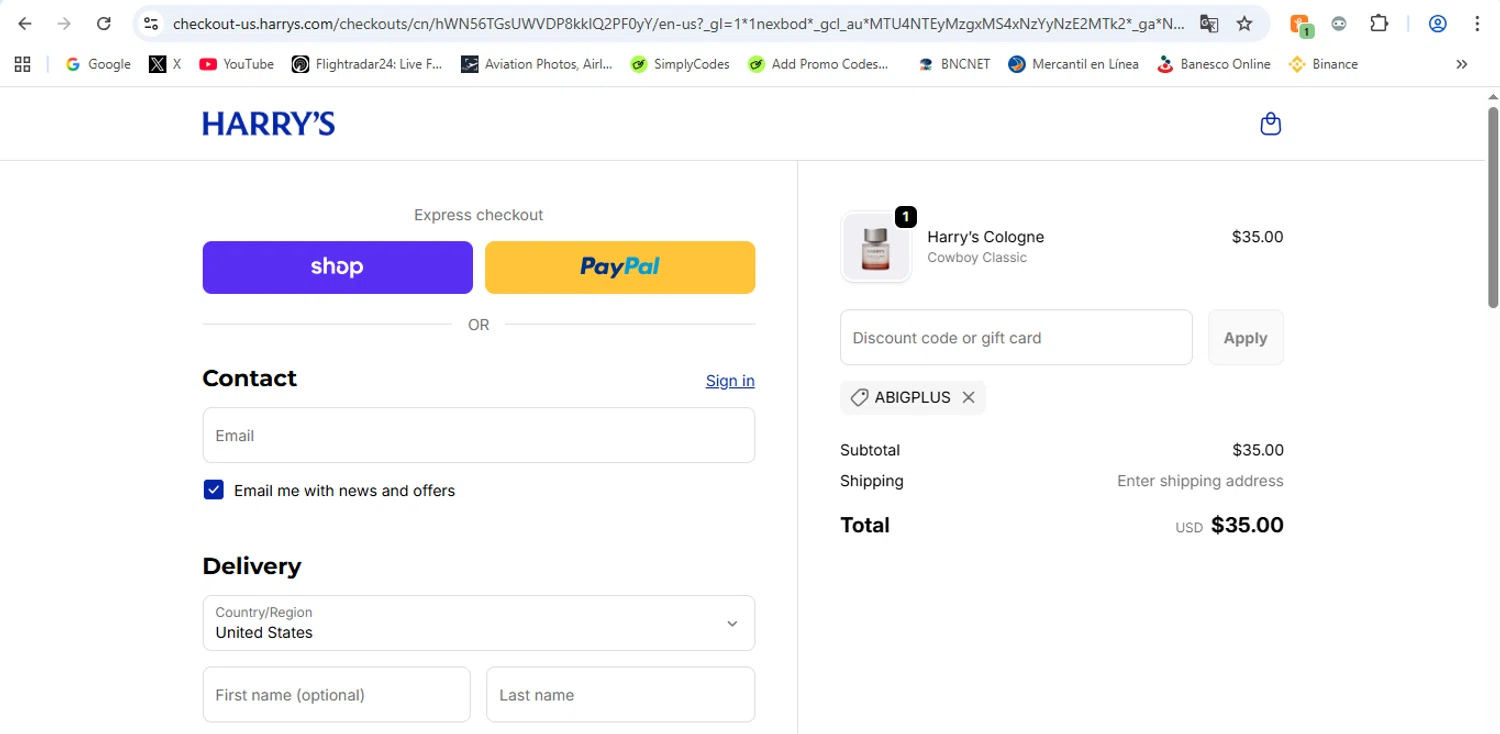Open the Aviation Photos bookmark
This screenshot has width=1500, height=734.
point(537,64)
